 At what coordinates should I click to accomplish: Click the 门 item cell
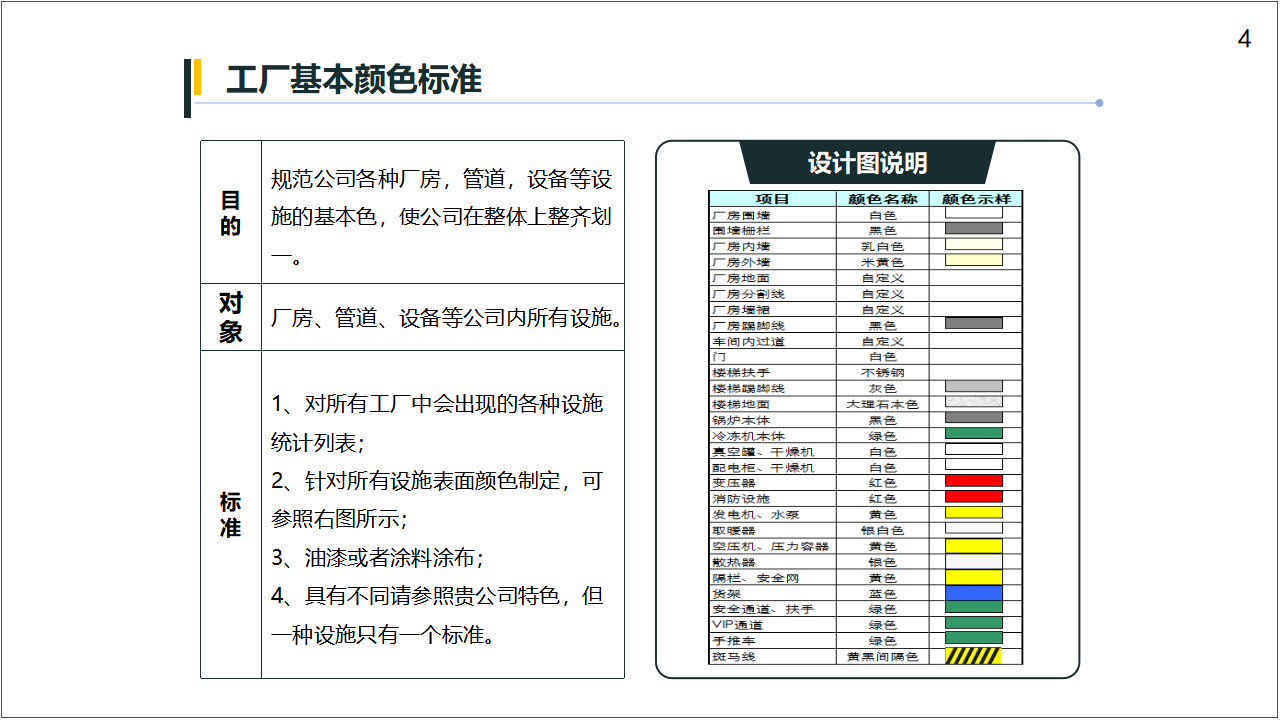772,357
